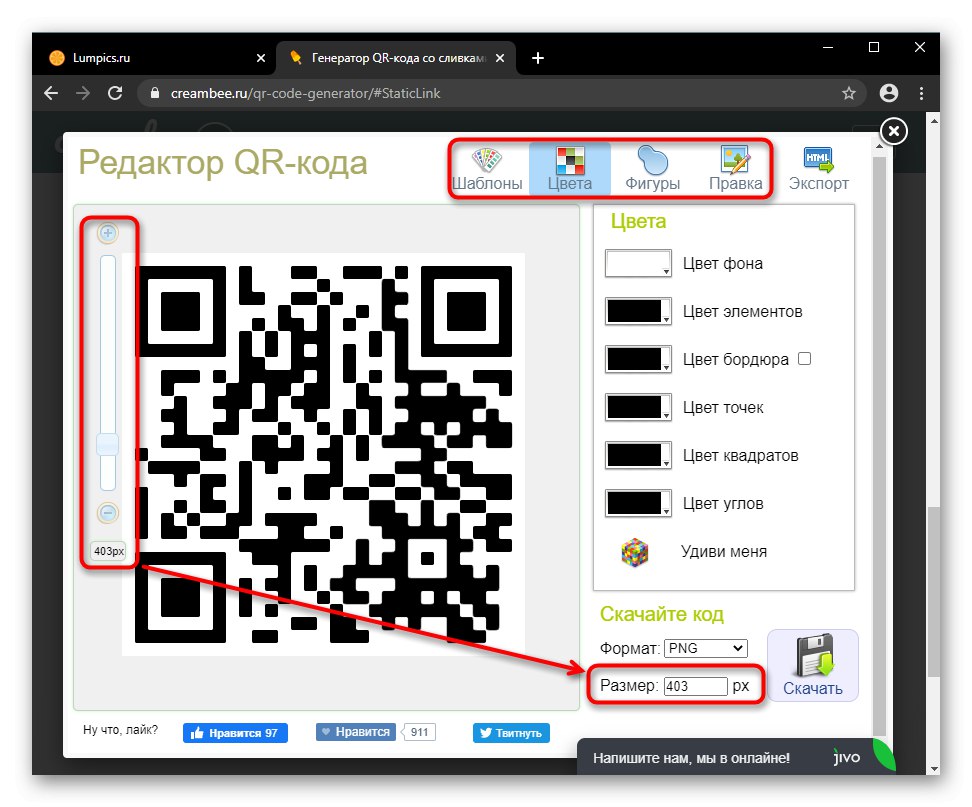The image size is (972, 807).
Task: Bookmark this page with the star icon
Action: click(x=849, y=94)
